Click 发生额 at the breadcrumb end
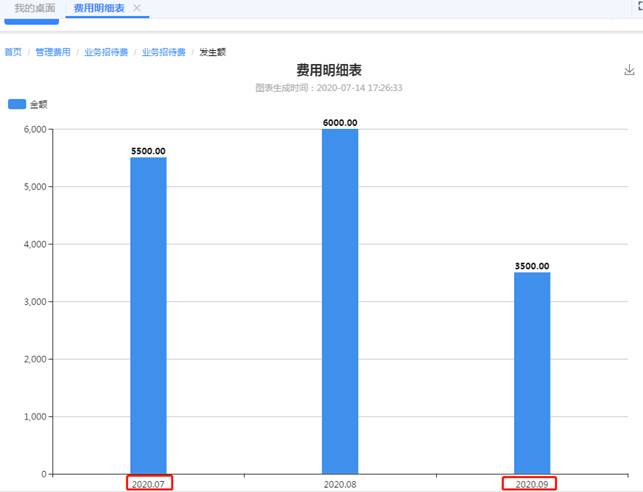This screenshot has height=492, width=643. point(212,52)
